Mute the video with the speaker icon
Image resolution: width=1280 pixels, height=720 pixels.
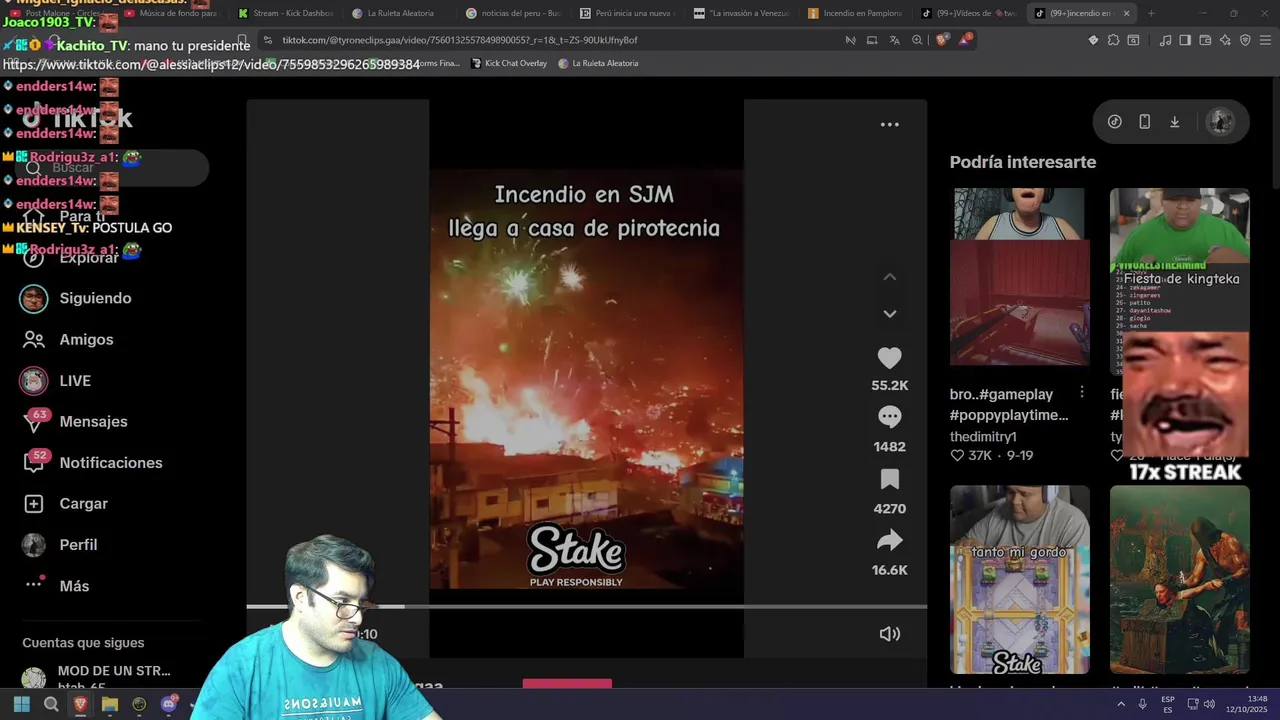(x=889, y=634)
